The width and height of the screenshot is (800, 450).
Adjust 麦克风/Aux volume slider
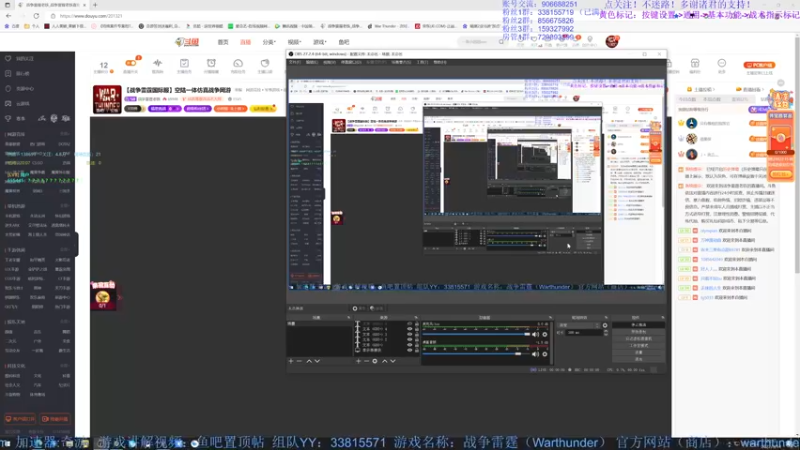[x=477, y=334]
